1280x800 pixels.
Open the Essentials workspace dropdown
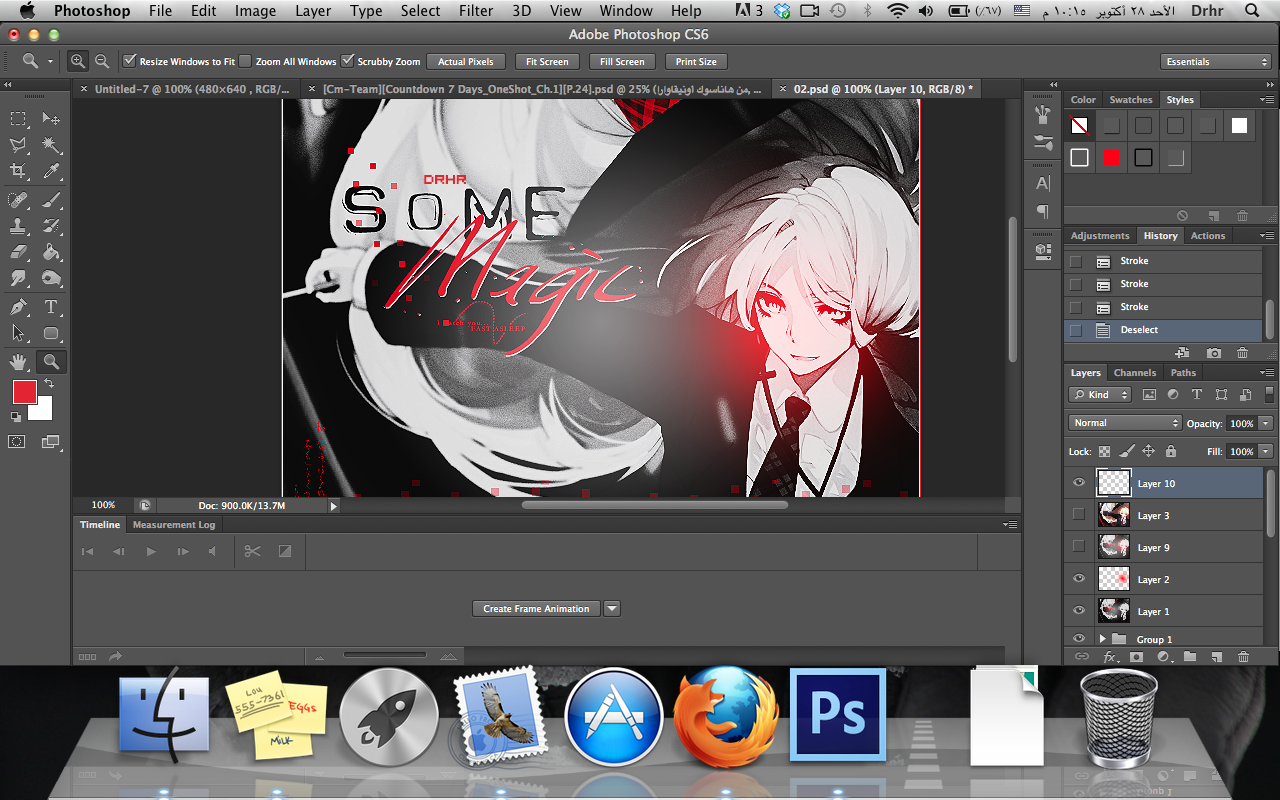tap(1216, 62)
